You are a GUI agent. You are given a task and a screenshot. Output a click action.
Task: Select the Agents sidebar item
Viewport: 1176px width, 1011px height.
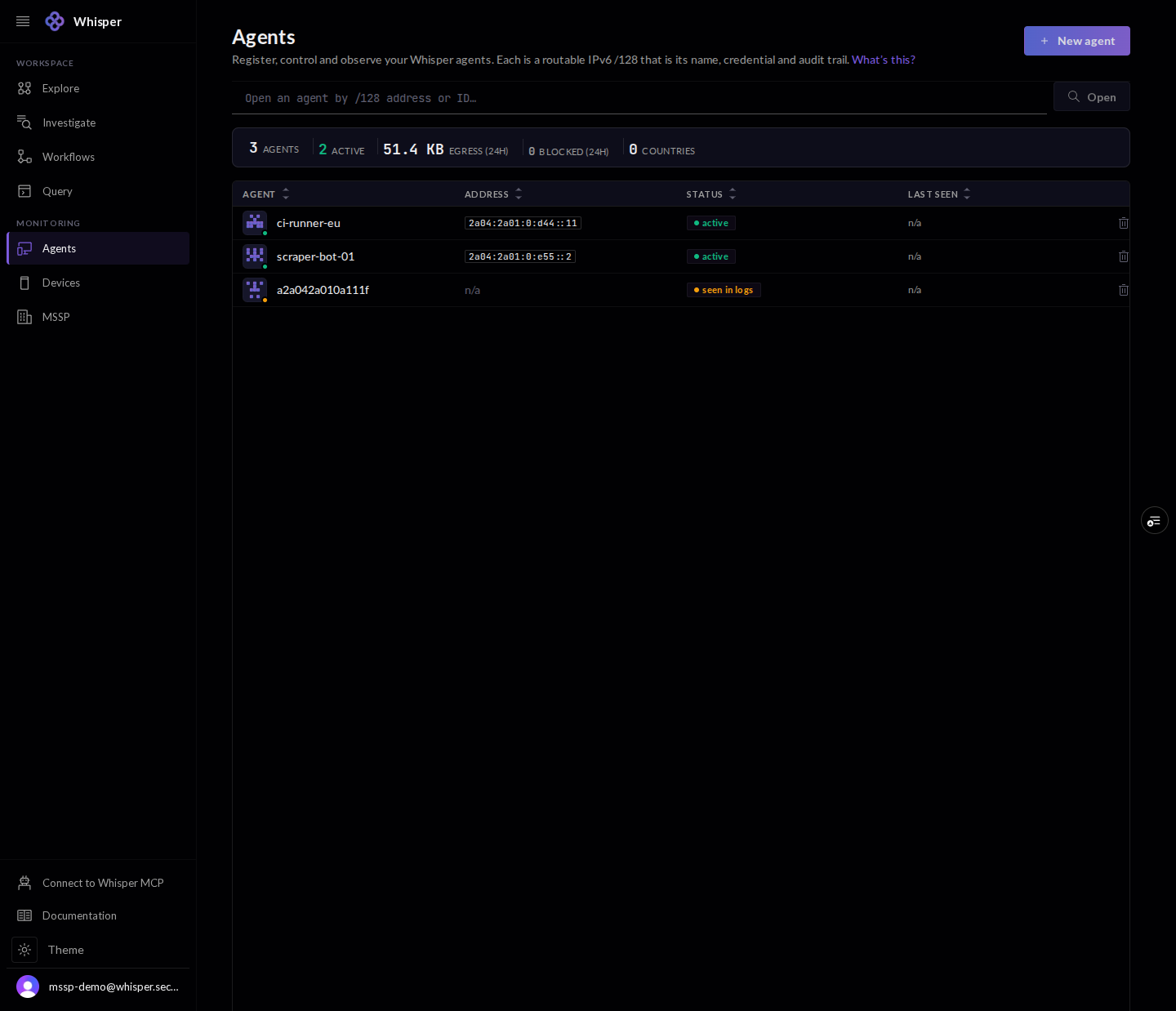click(x=98, y=248)
